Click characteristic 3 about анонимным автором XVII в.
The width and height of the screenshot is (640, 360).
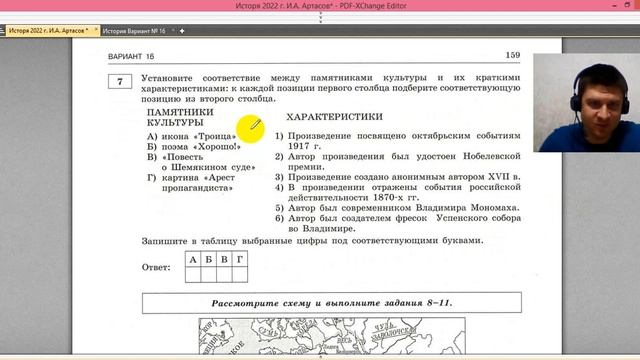(398, 177)
